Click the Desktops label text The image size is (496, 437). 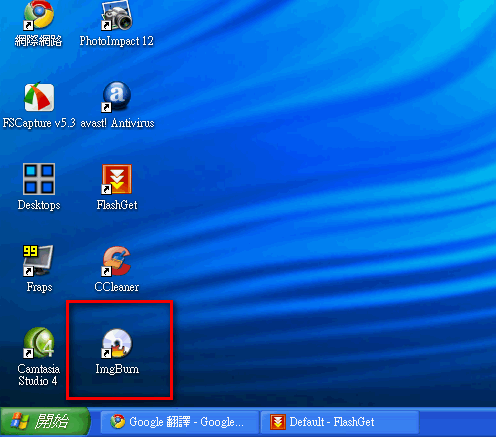(x=39, y=205)
